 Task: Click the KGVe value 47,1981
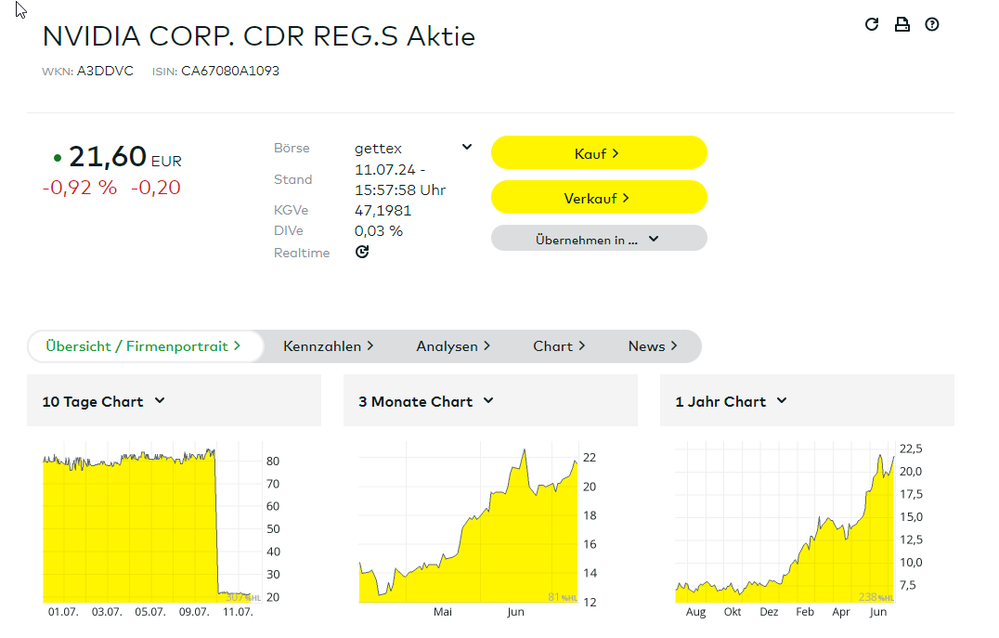click(383, 210)
